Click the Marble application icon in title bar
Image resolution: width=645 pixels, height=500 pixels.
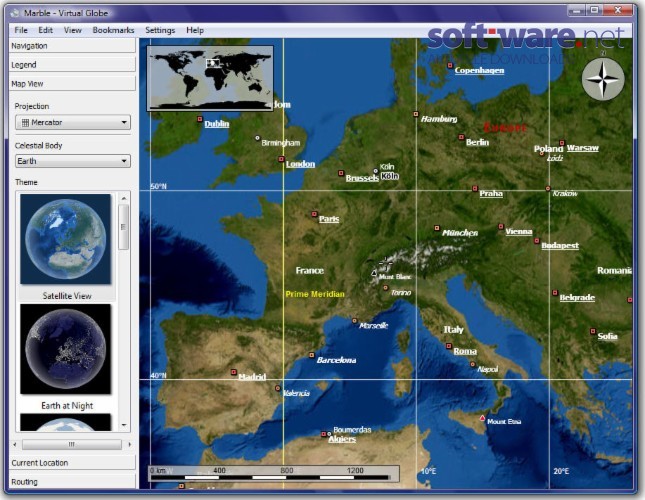pyautogui.click(x=15, y=13)
